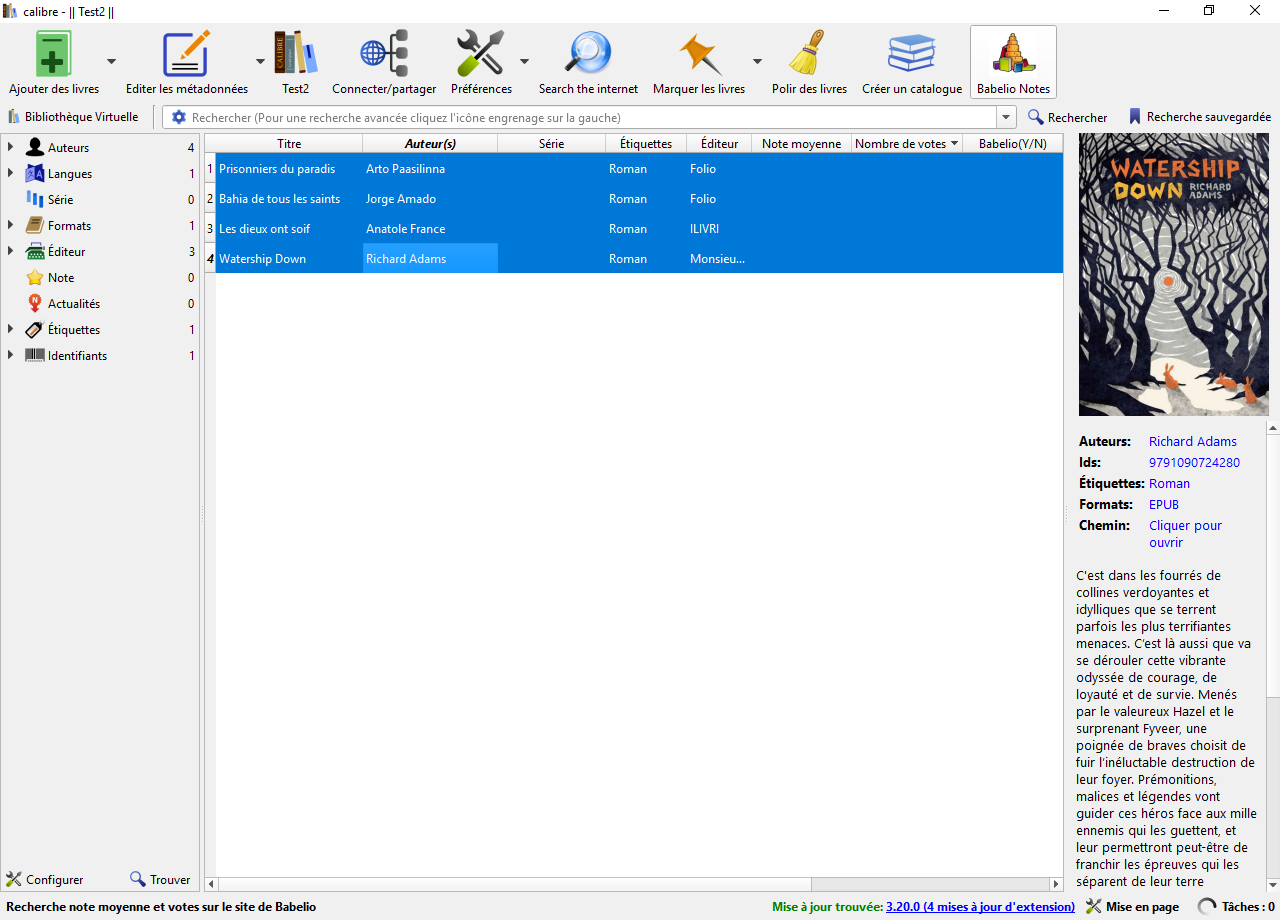Viewport: 1280px width, 920px height.
Task: Open Richard Adams author link
Action: 1193,441
